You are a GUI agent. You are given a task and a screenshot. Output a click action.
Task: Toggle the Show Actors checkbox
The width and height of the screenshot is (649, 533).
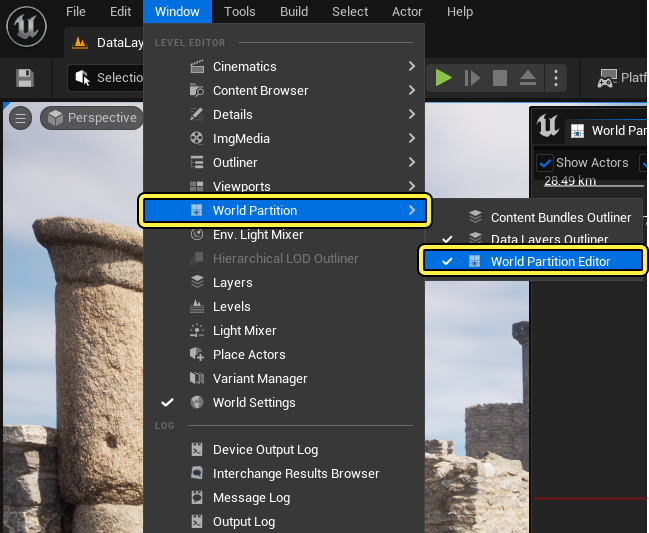click(x=545, y=163)
